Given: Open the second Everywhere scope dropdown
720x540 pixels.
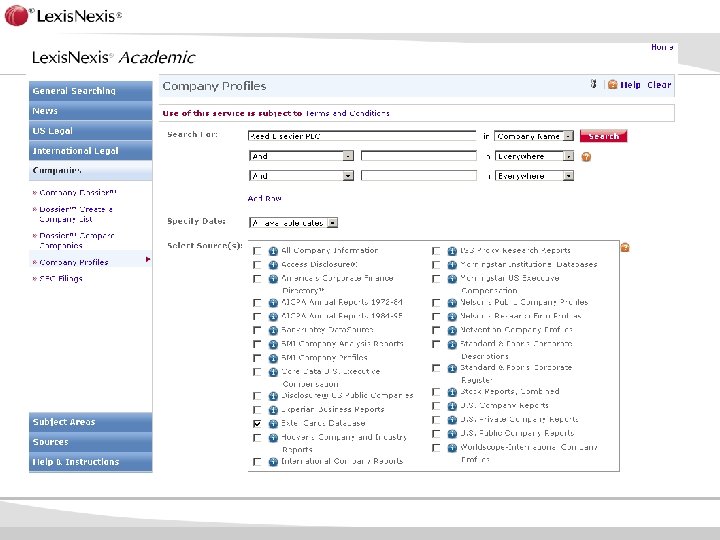Looking at the screenshot, I should [534, 176].
